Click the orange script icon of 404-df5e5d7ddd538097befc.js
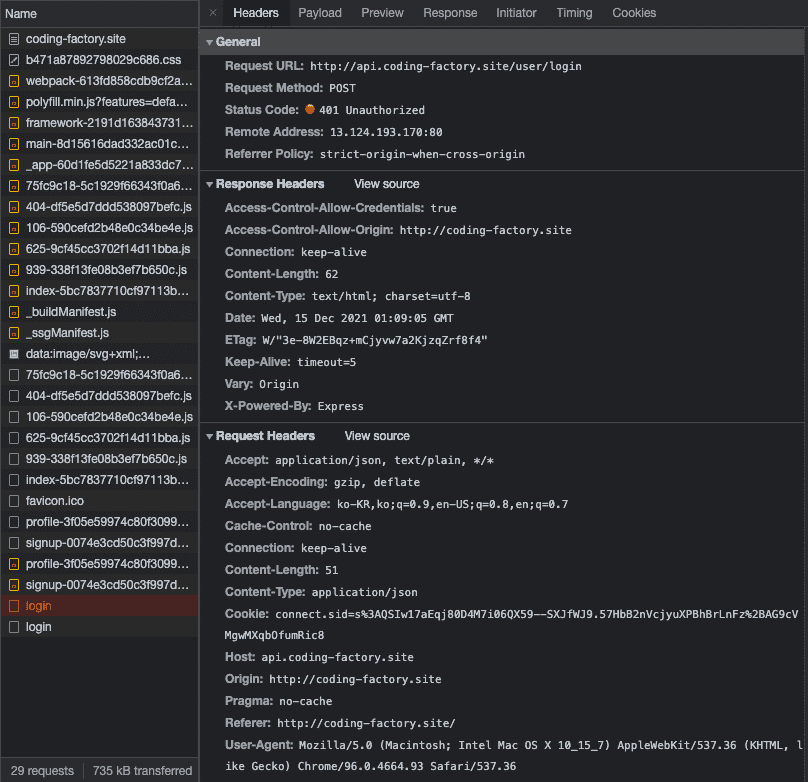808x782 pixels. [x=14, y=207]
